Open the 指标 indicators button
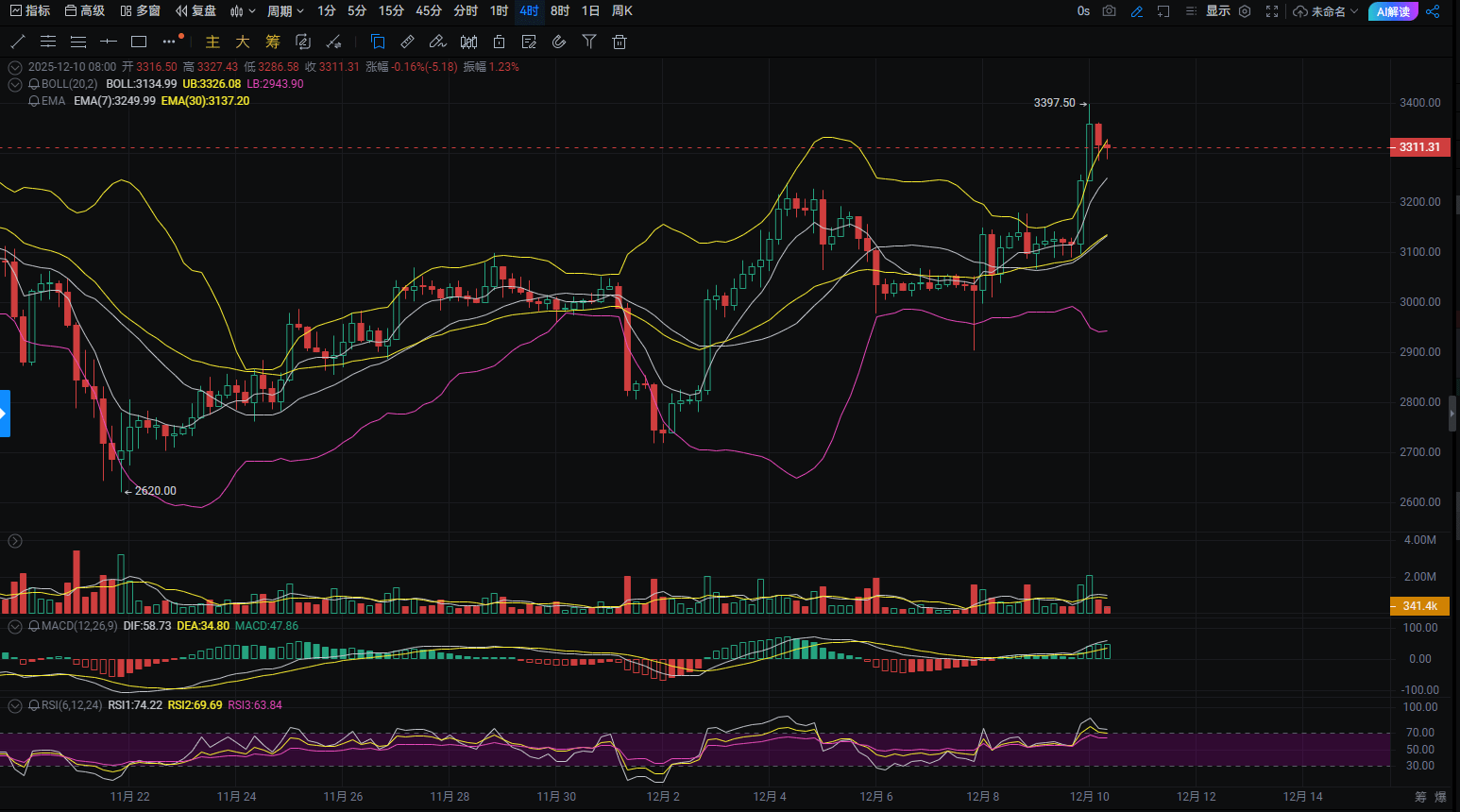1460x812 pixels. pos(30,11)
